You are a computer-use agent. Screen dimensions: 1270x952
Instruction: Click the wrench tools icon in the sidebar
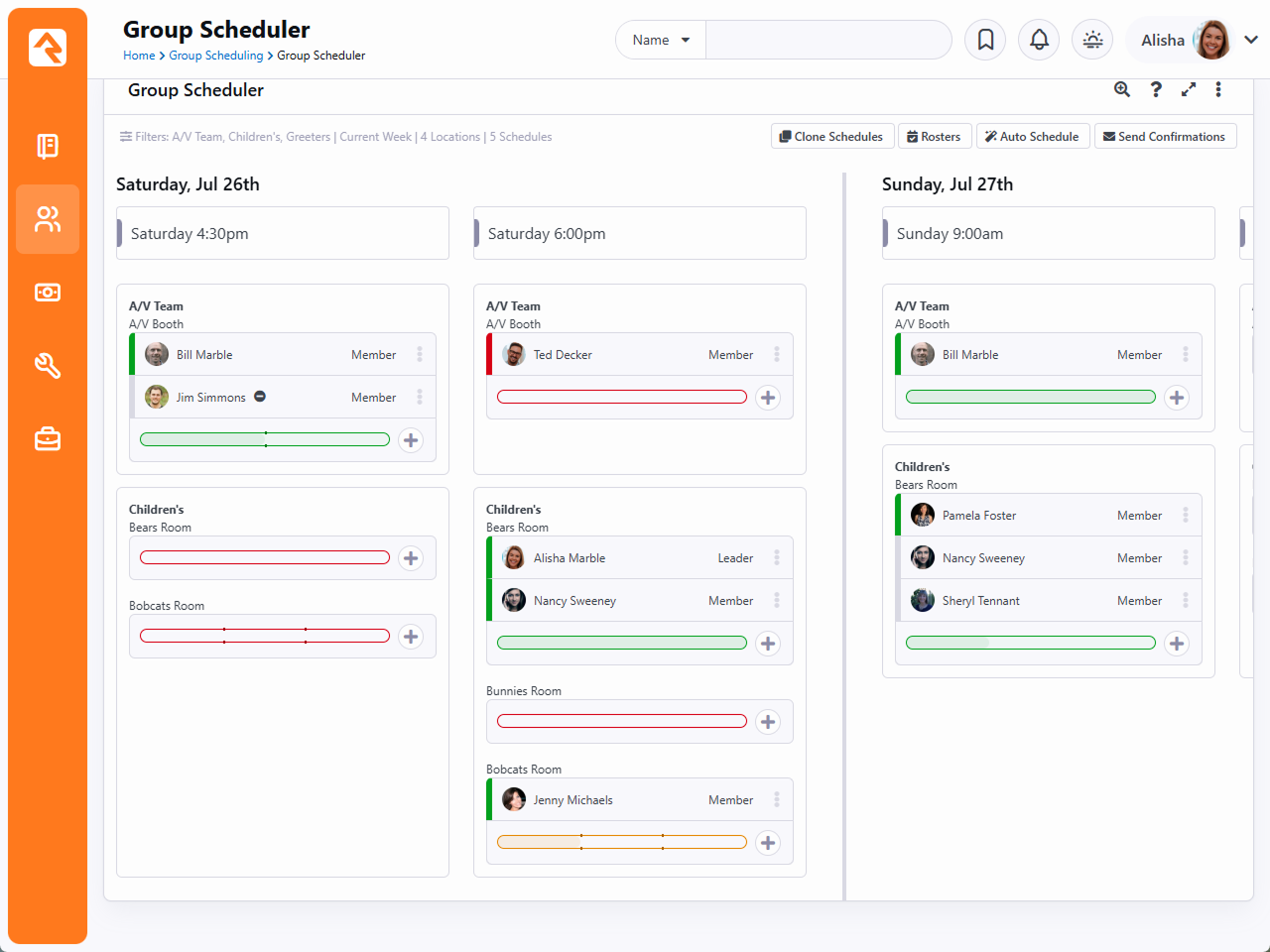[x=48, y=366]
